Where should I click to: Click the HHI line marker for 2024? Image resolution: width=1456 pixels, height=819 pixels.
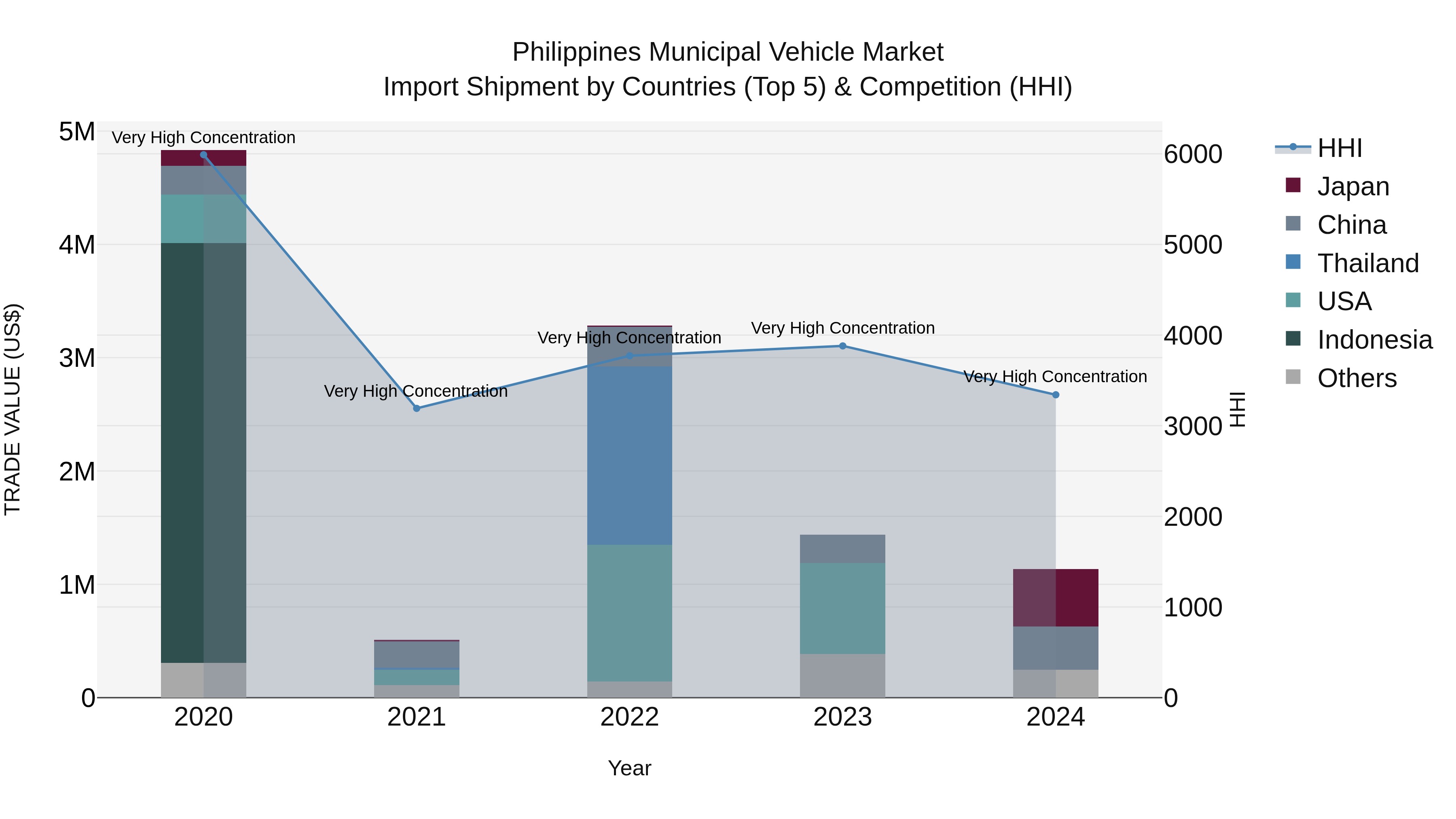click(1055, 395)
